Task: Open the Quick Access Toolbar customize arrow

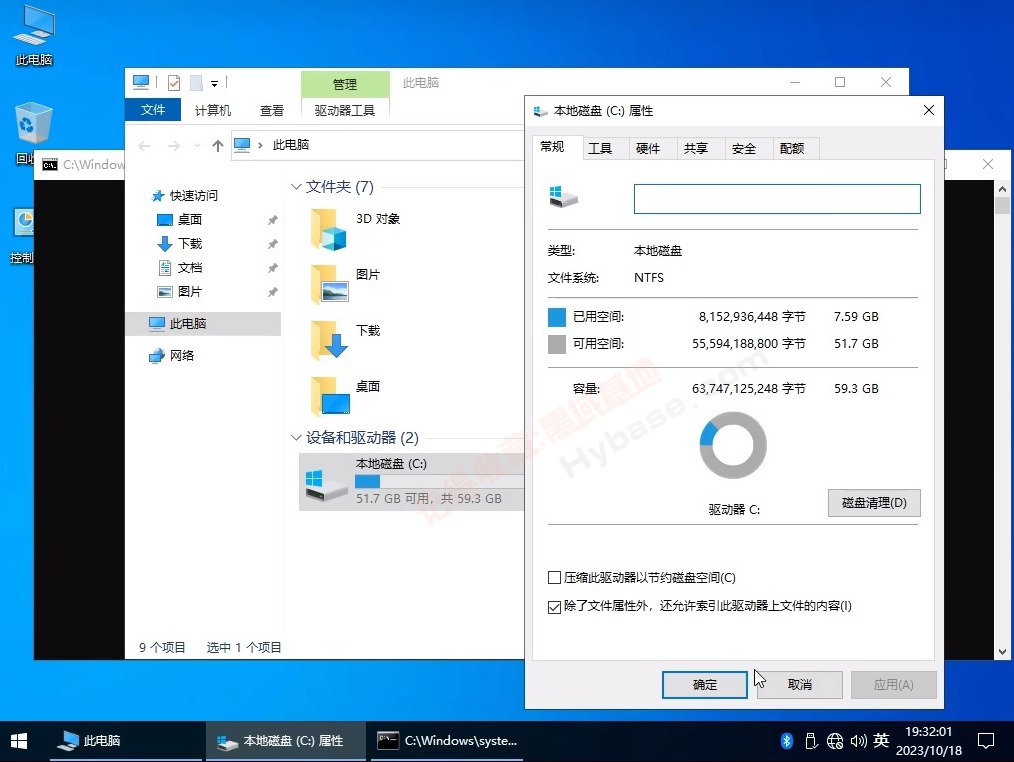Action: [x=215, y=83]
